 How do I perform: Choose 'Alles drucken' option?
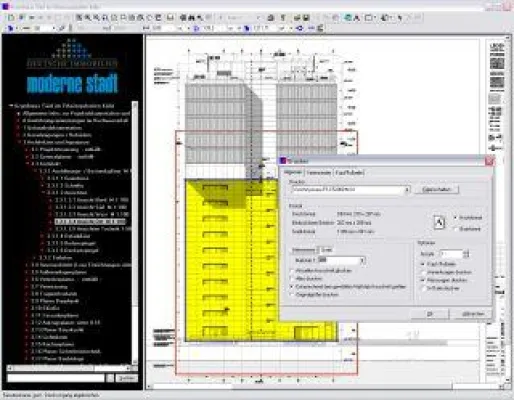tap(306, 279)
